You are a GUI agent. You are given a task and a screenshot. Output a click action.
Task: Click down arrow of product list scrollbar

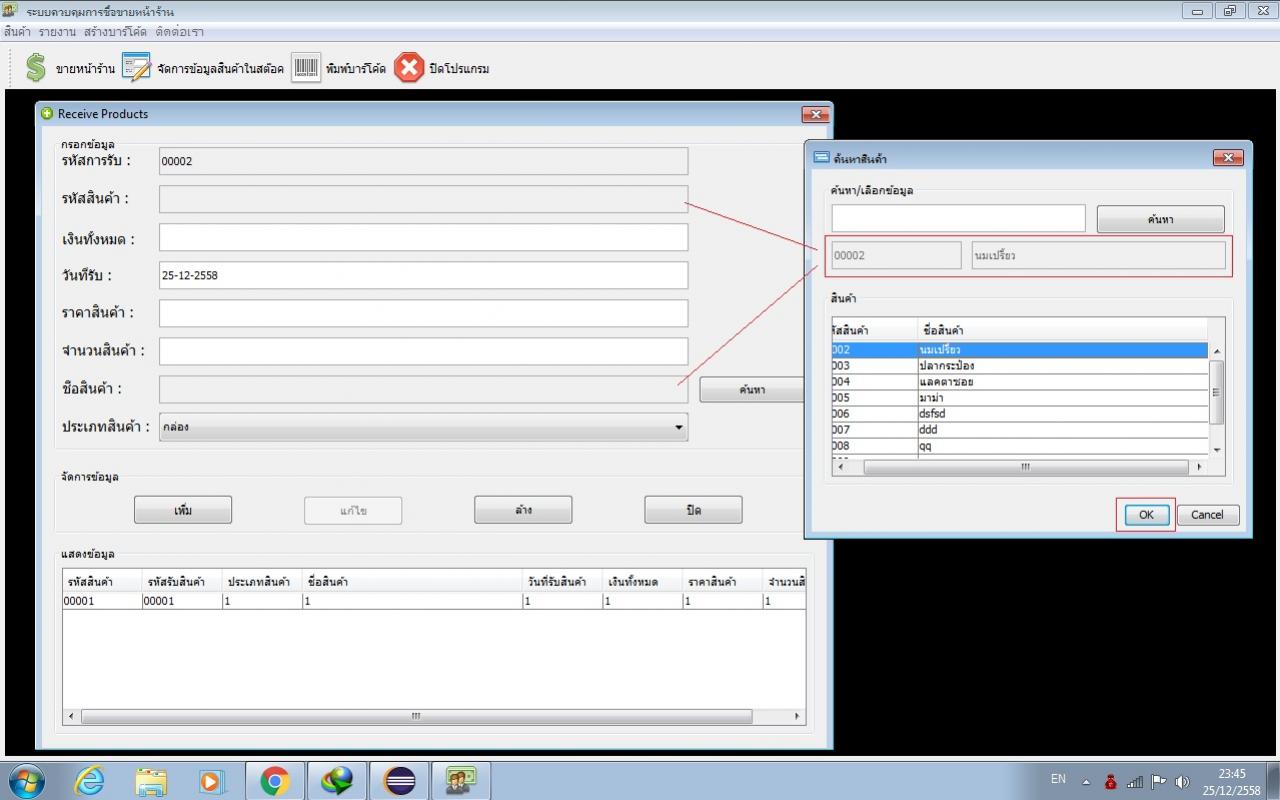point(1216,450)
